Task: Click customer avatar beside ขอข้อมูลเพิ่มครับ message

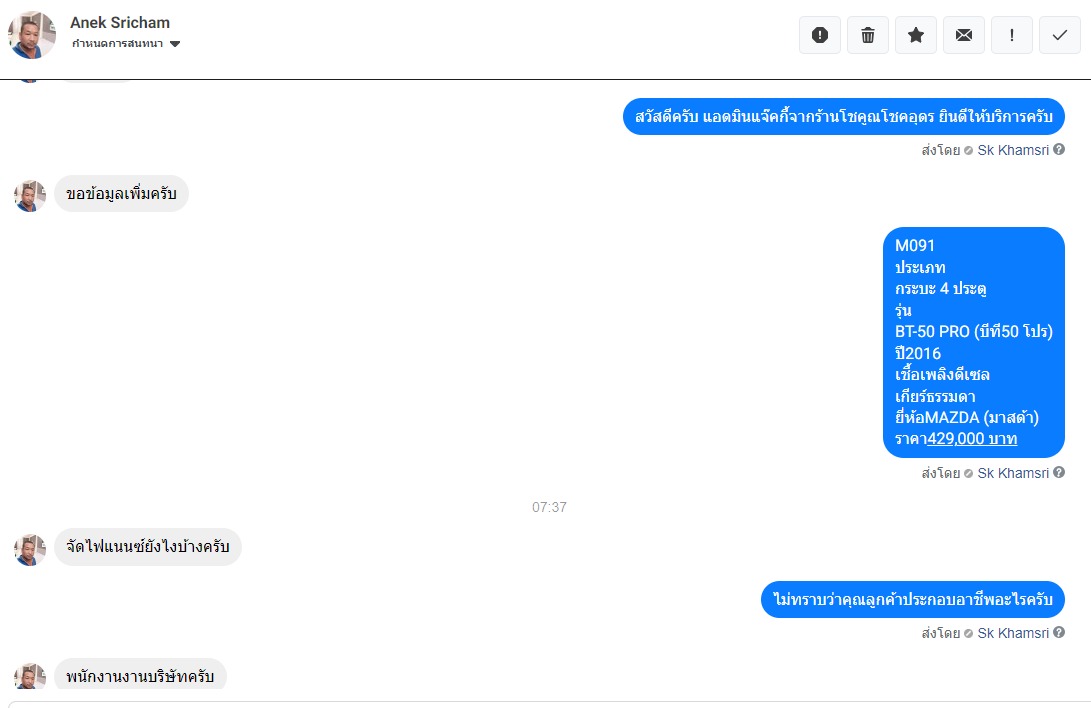Action: tap(30, 195)
